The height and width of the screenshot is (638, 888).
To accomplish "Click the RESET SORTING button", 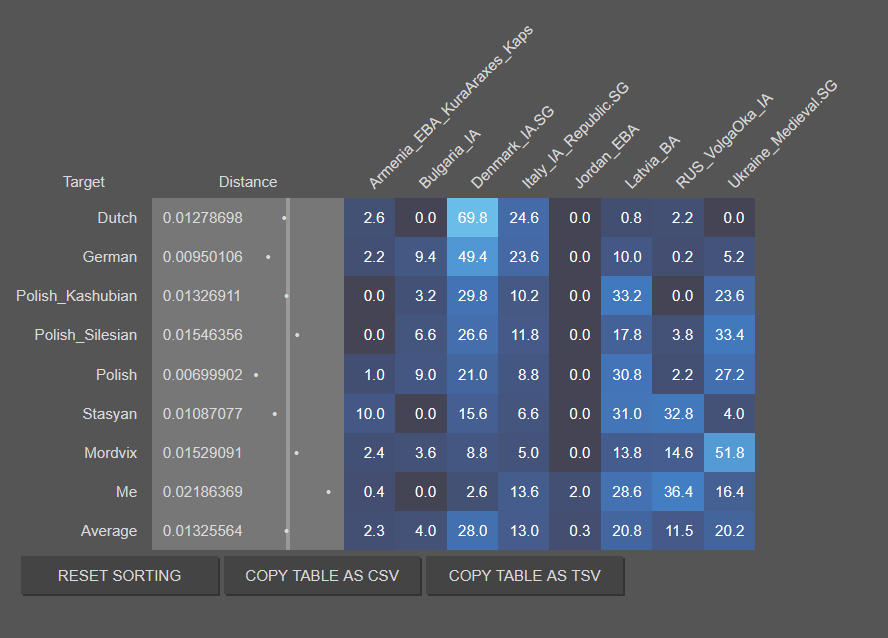I will point(119,576).
